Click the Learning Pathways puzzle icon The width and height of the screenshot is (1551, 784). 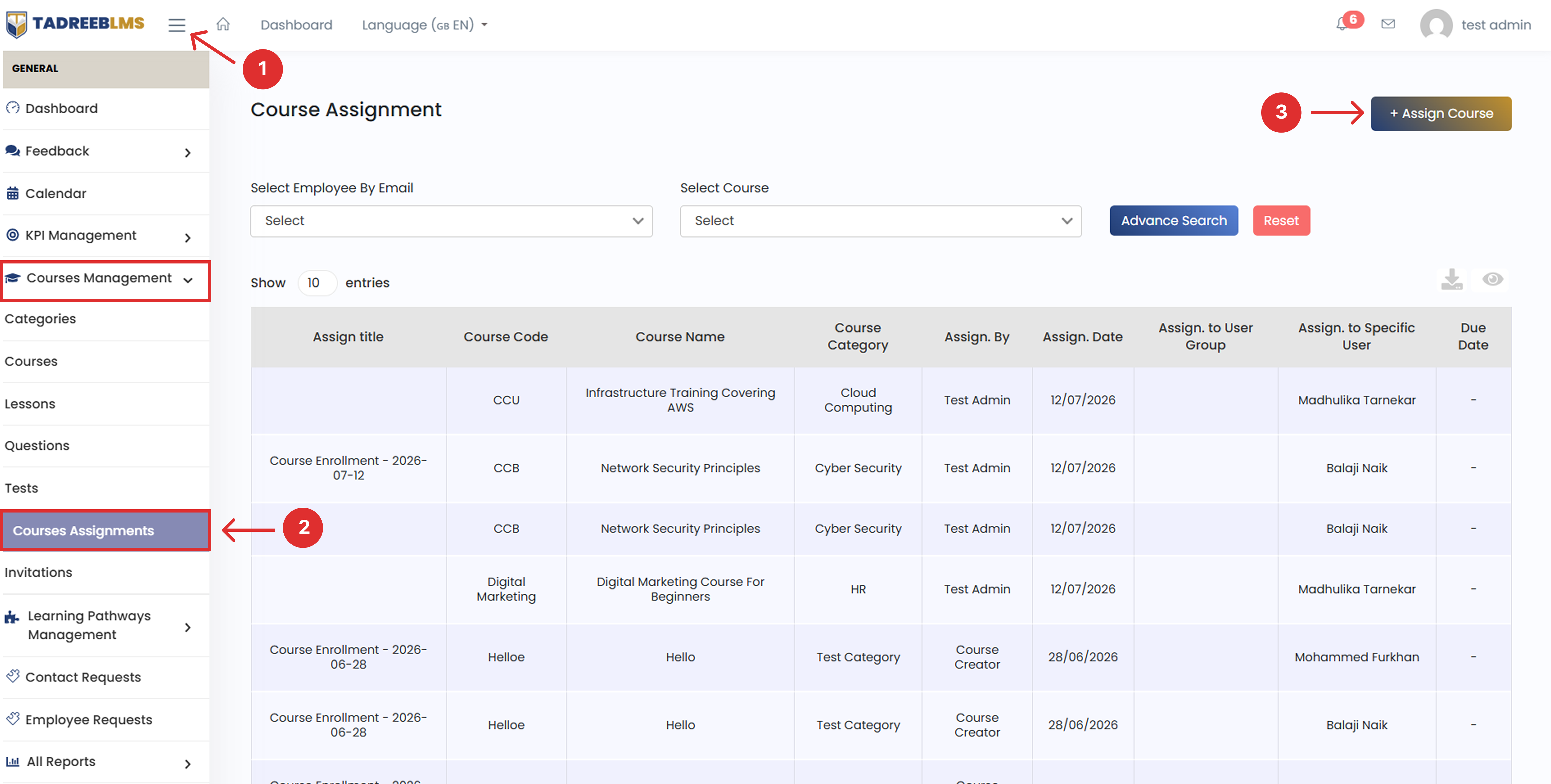[12, 617]
